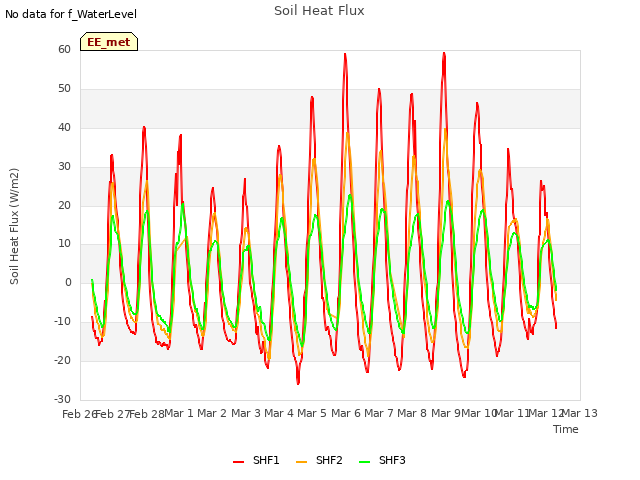Click the y-axis label -10

click(62, 322)
